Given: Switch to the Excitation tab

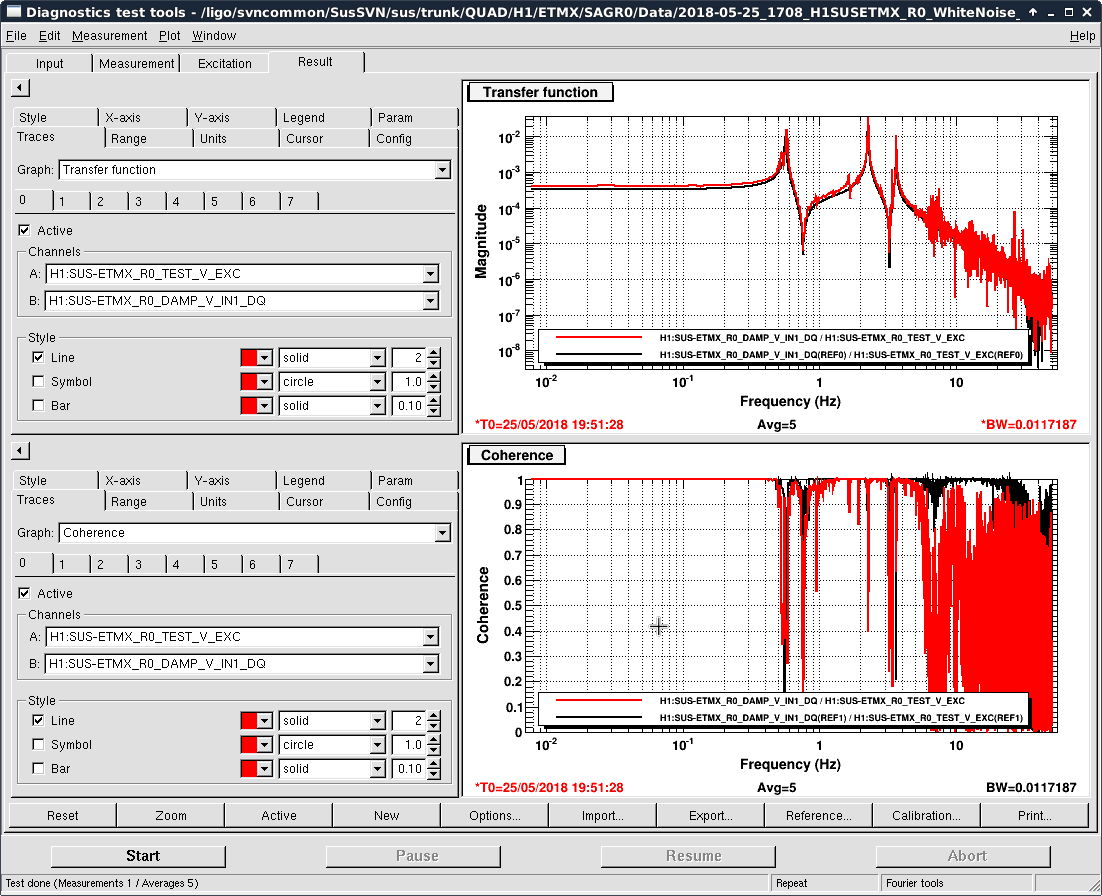Looking at the screenshot, I should (x=224, y=63).
